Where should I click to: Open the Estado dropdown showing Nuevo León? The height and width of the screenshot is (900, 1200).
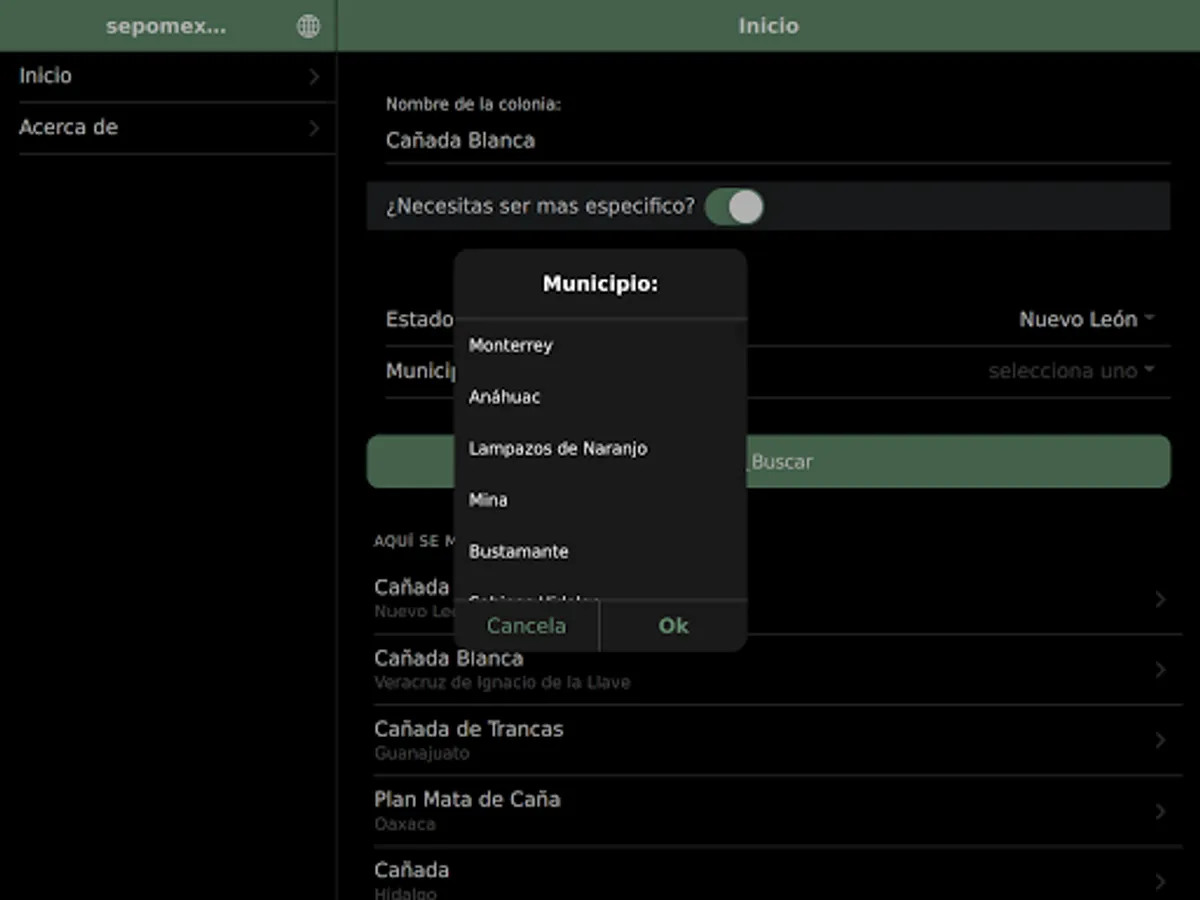pos(1087,319)
